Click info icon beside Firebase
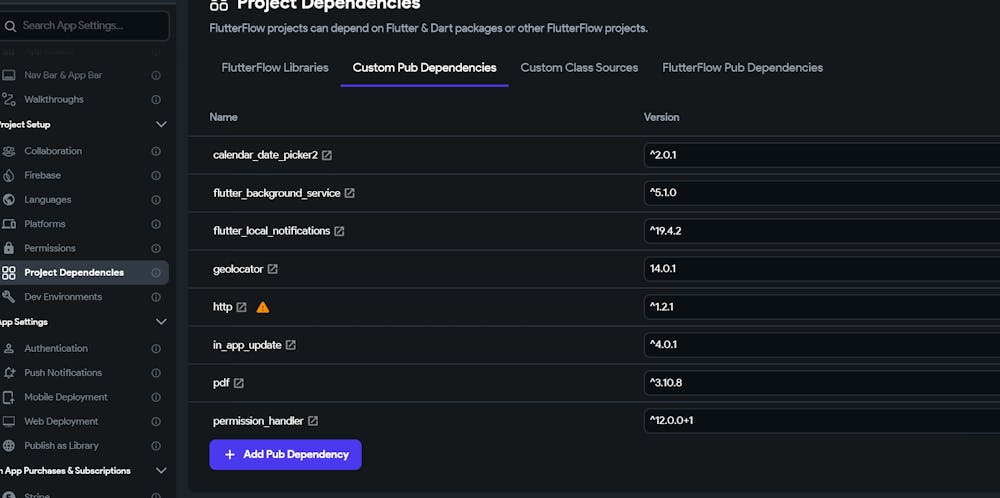The width and height of the screenshot is (1000, 498). click(156, 175)
